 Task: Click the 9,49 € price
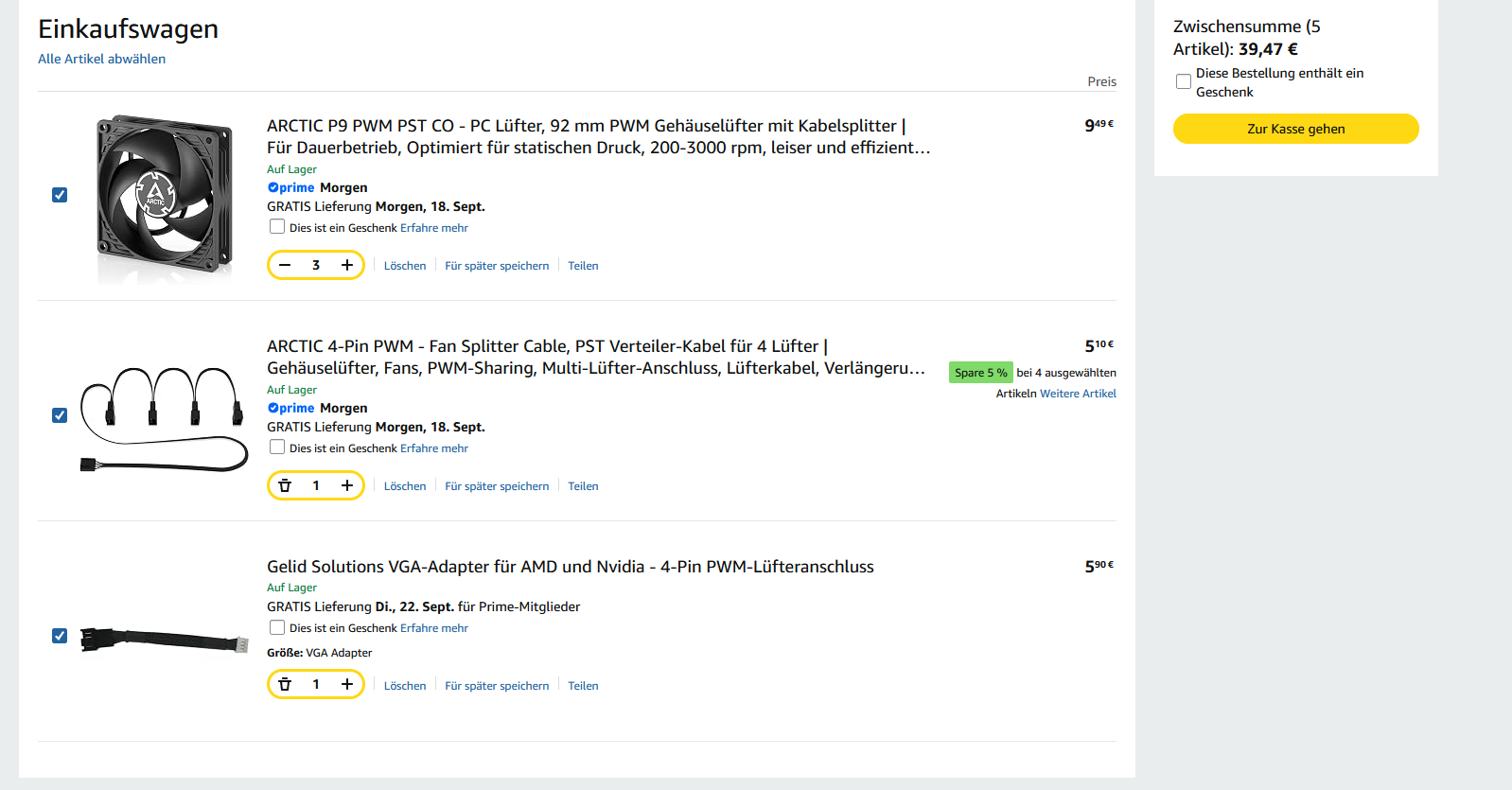click(1099, 125)
